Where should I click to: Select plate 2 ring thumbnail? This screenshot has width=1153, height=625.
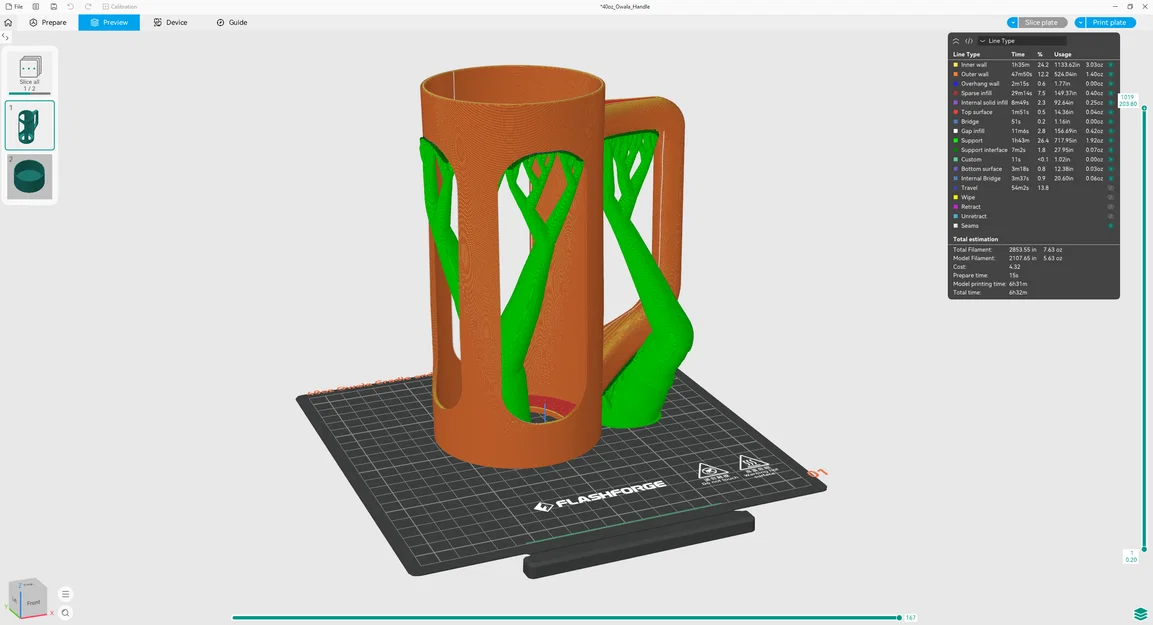29,176
